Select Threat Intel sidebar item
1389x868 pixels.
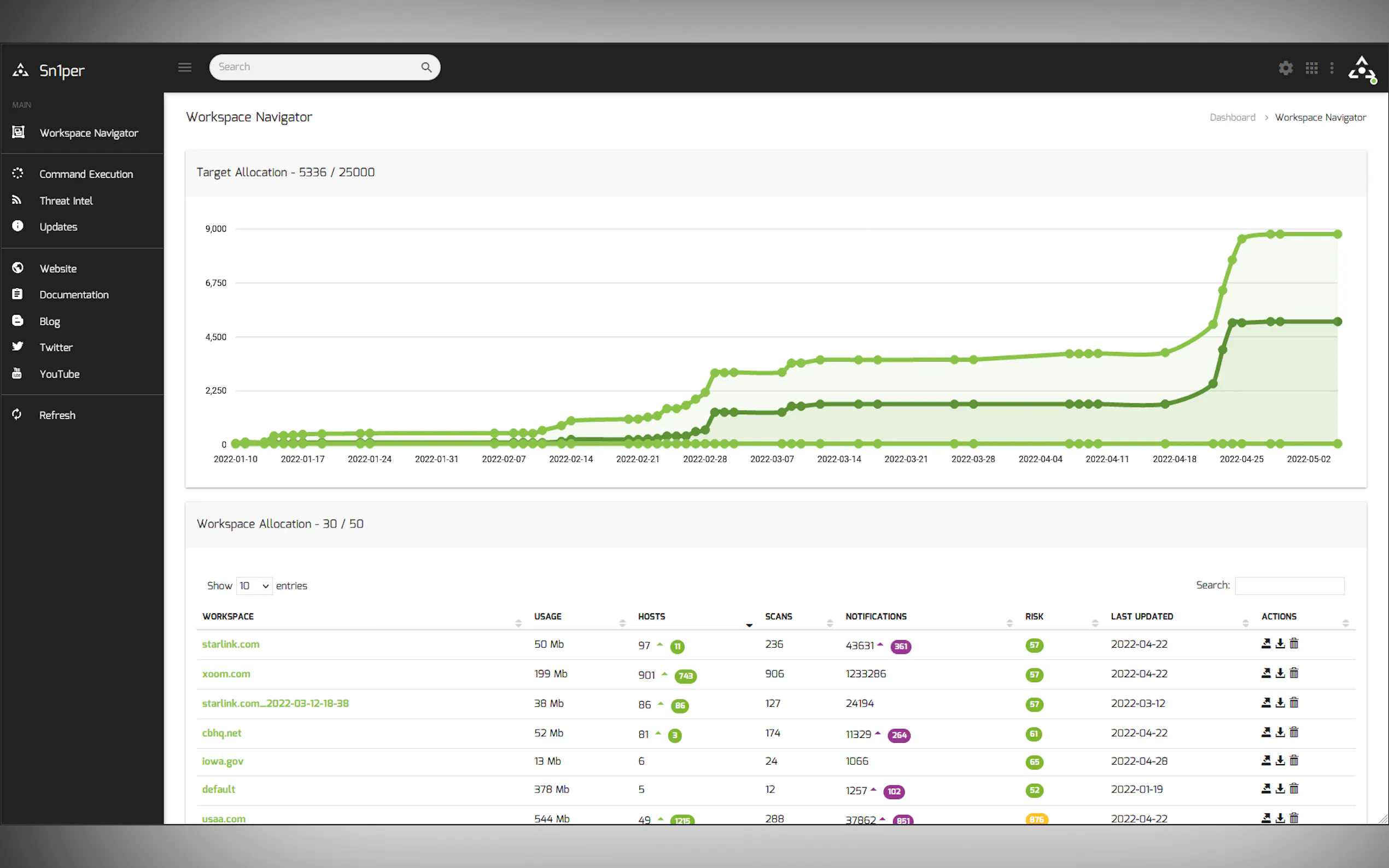tap(66, 201)
